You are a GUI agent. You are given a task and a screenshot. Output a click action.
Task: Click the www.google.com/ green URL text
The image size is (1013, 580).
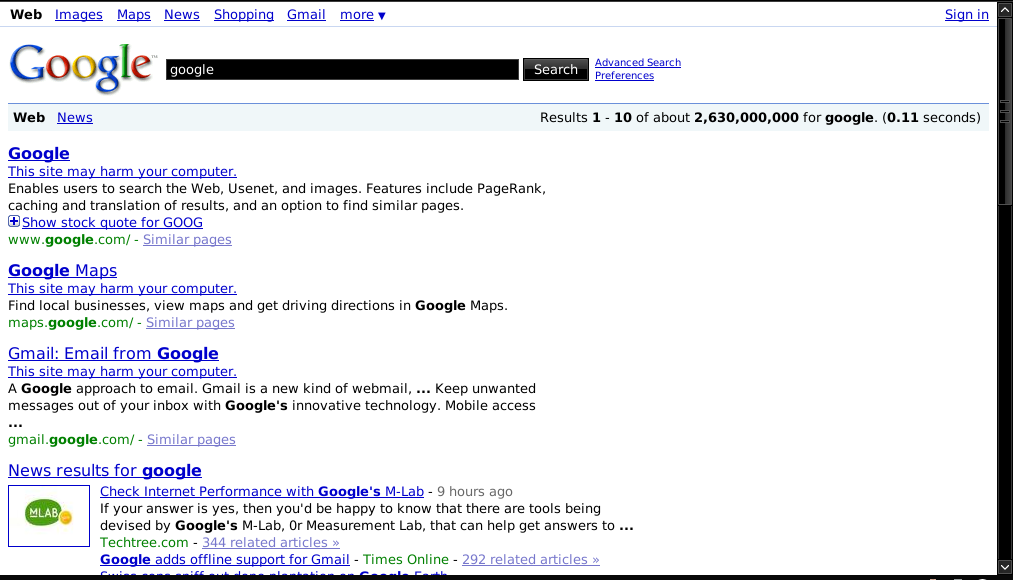69,240
